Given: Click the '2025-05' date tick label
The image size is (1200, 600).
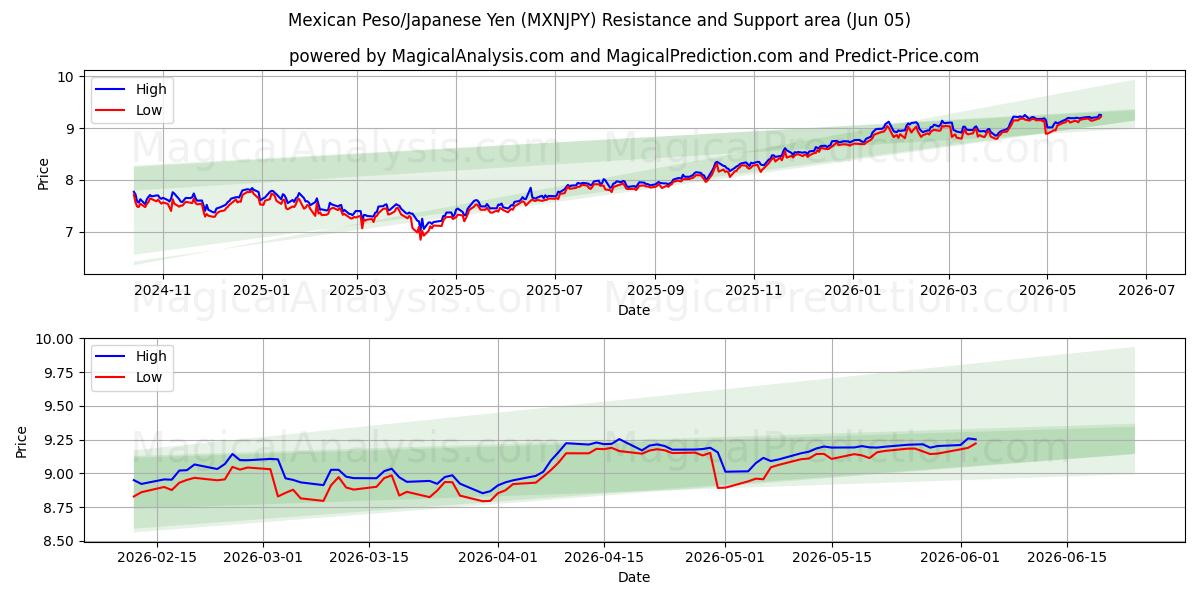Looking at the screenshot, I should click(456, 289).
